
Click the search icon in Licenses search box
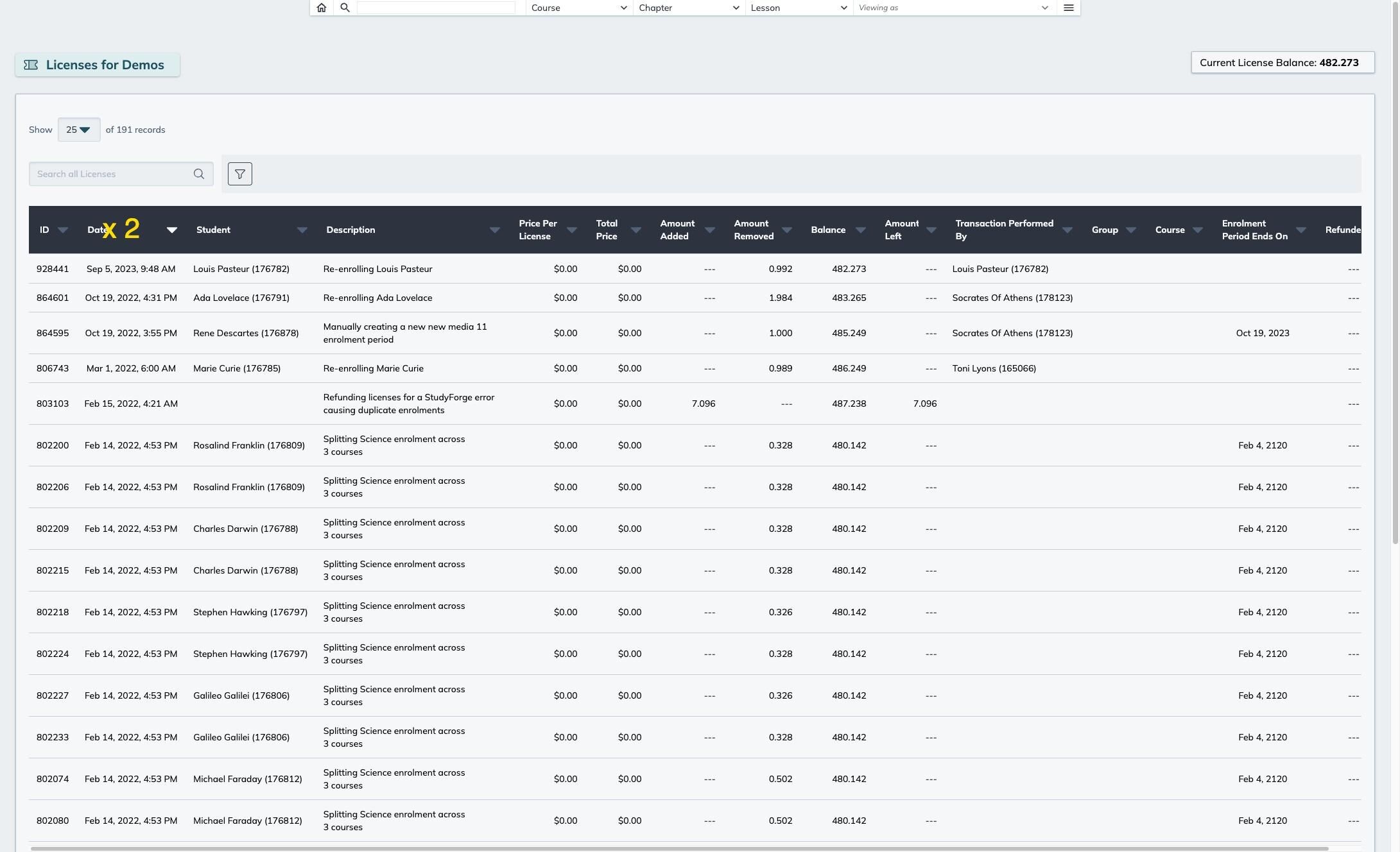[199, 174]
